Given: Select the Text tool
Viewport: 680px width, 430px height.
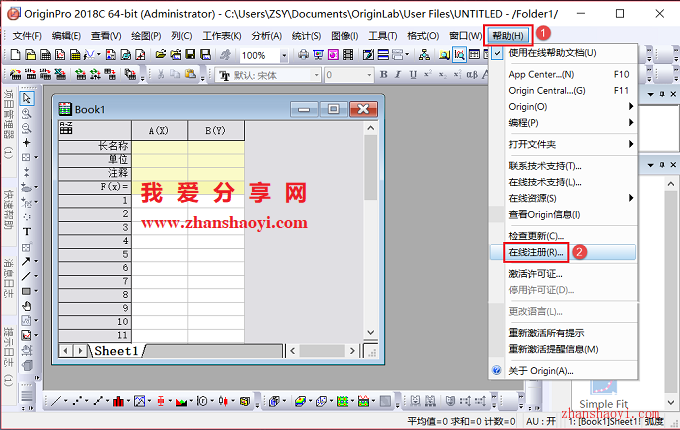Looking at the screenshot, I should pos(27,231).
